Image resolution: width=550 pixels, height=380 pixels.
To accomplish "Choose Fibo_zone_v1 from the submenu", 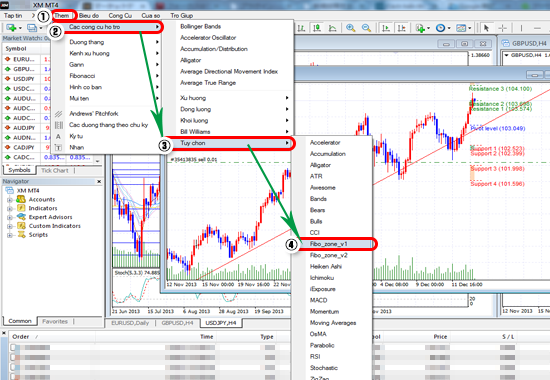I will click(329, 244).
